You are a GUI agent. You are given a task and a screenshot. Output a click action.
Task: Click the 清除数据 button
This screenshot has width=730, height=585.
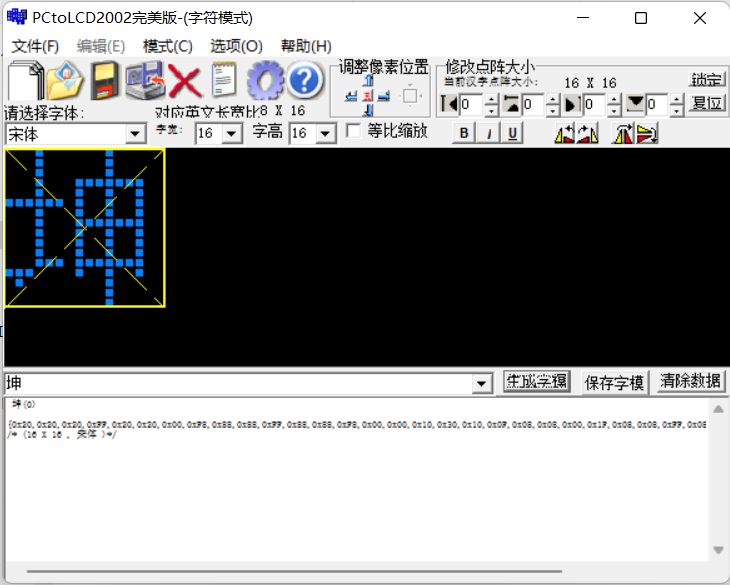(690, 381)
